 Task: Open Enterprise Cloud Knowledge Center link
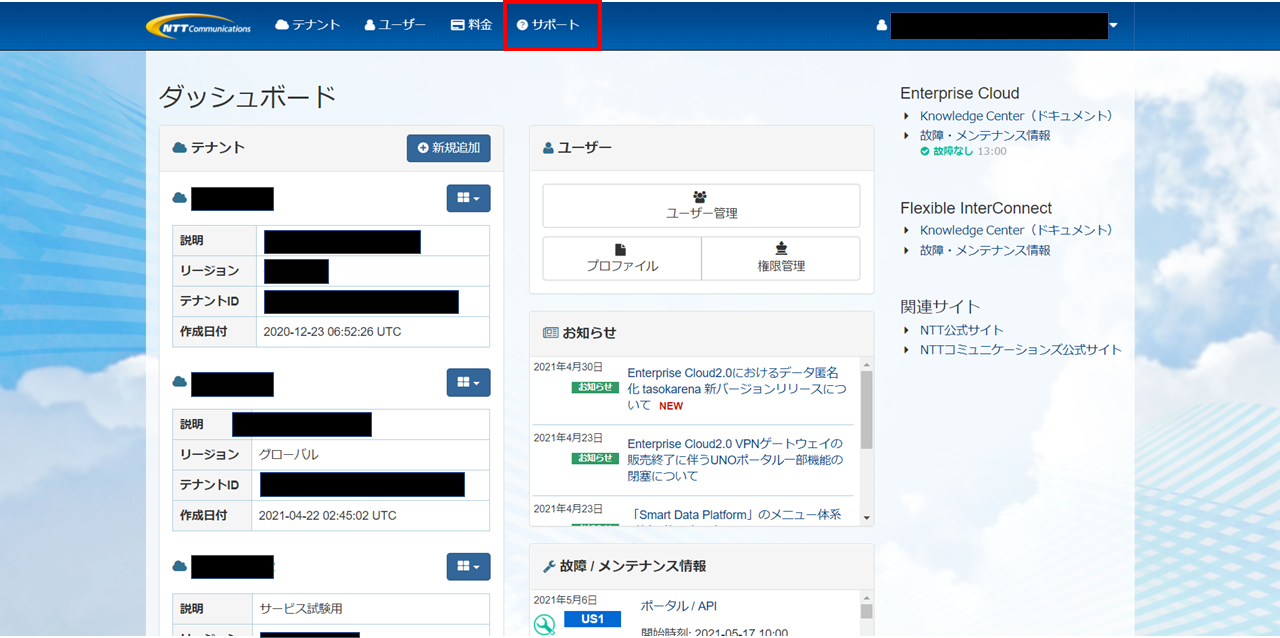pyautogui.click(x=1016, y=116)
